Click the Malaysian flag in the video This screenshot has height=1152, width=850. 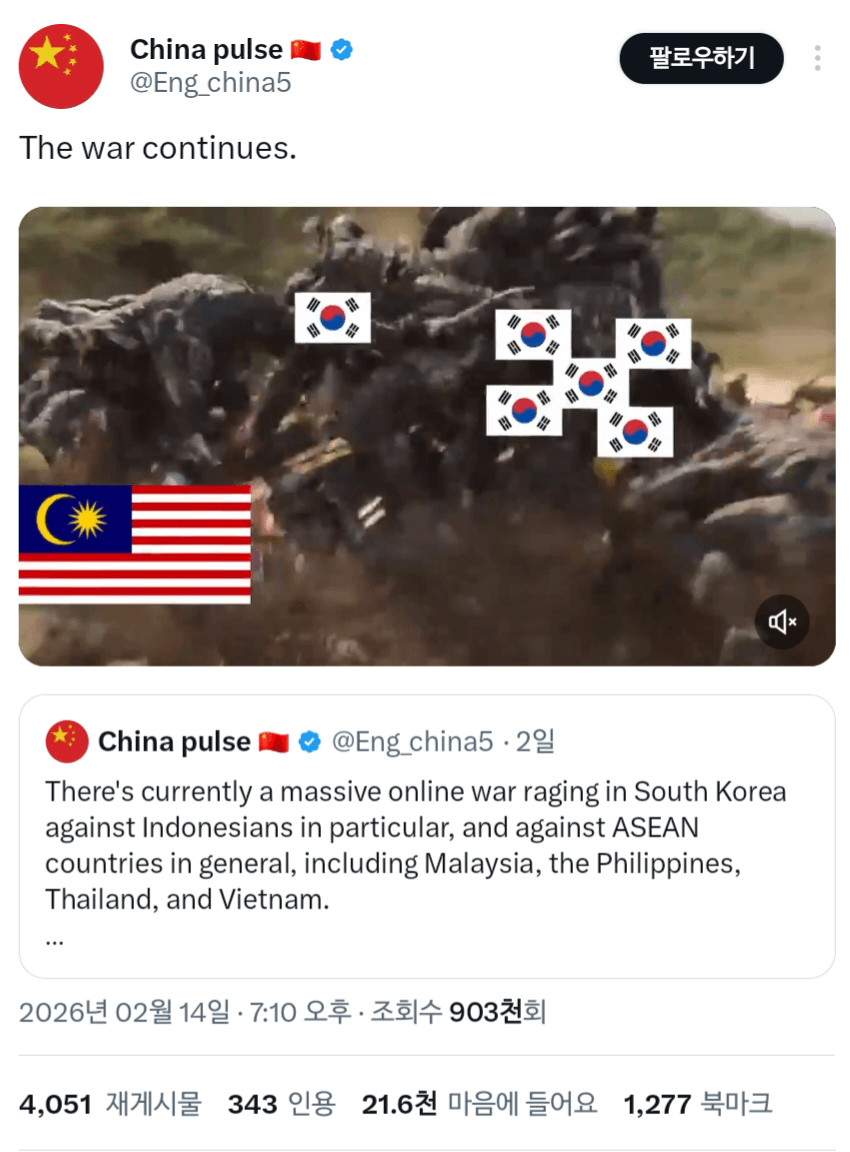click(x=134, y=544)
